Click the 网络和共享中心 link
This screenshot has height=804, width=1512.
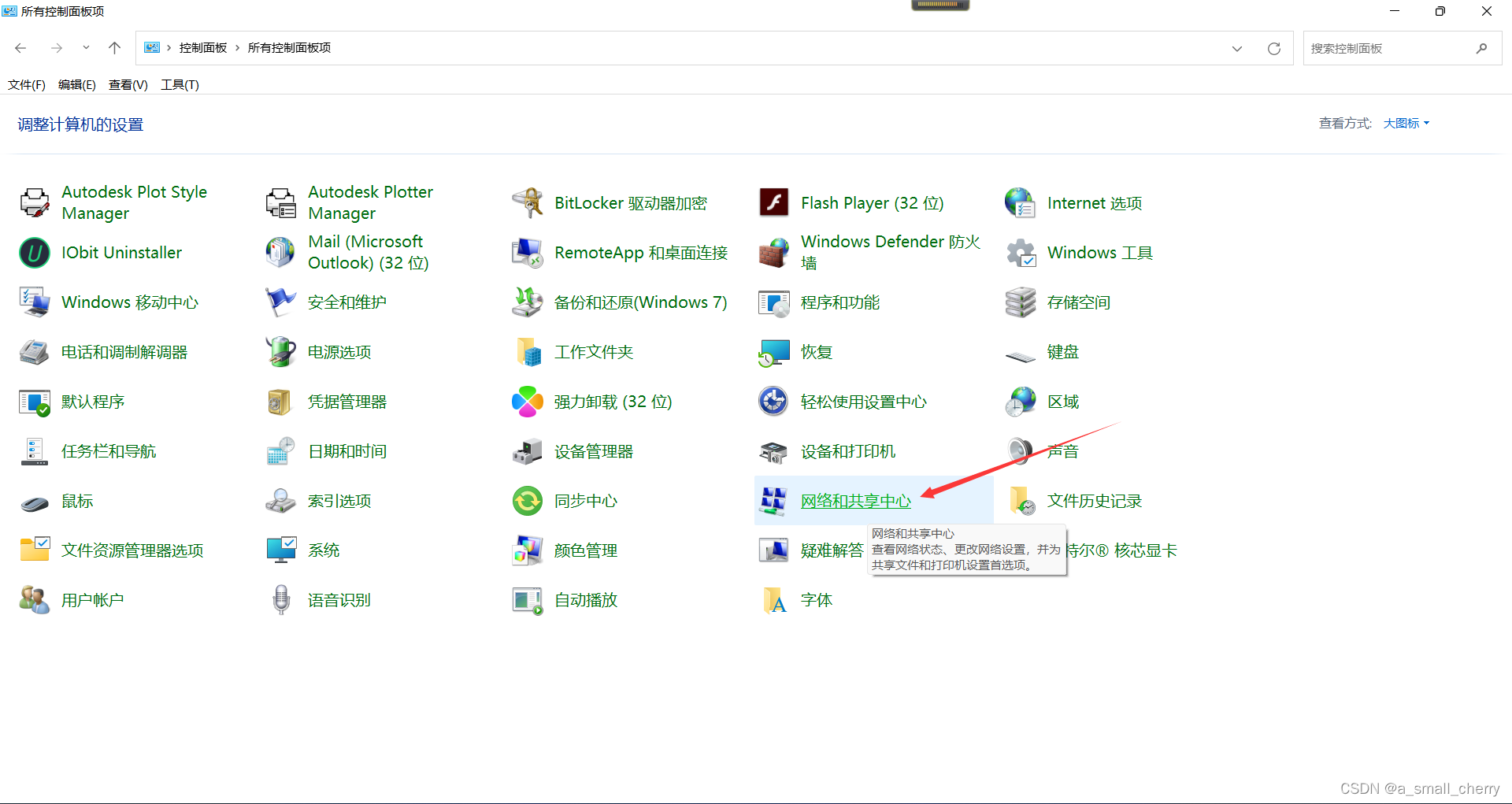click(x=856, y=501)
